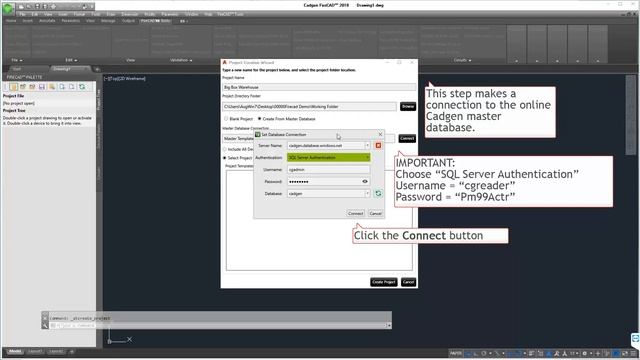Click the Server Name text box

pyautogui.click(x=325, y=145)
